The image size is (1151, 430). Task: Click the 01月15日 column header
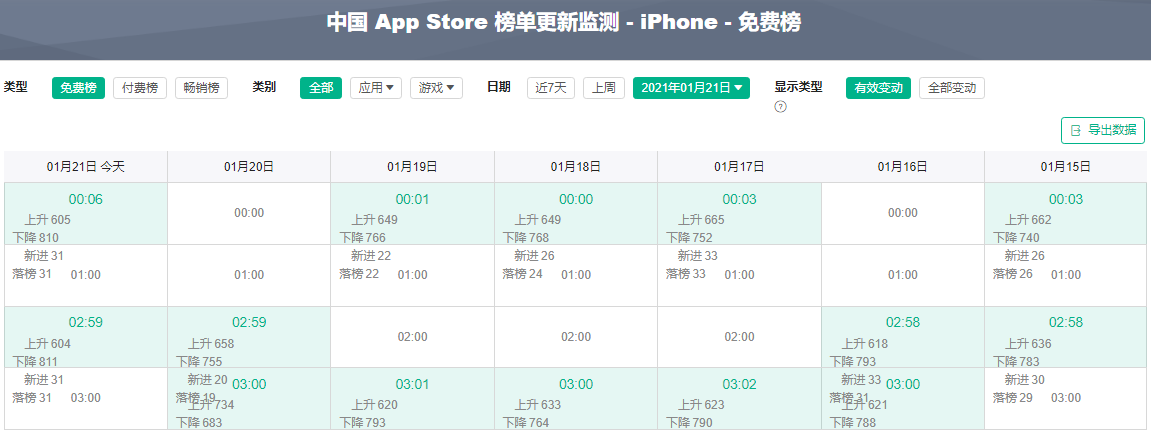pos(1066,167)
